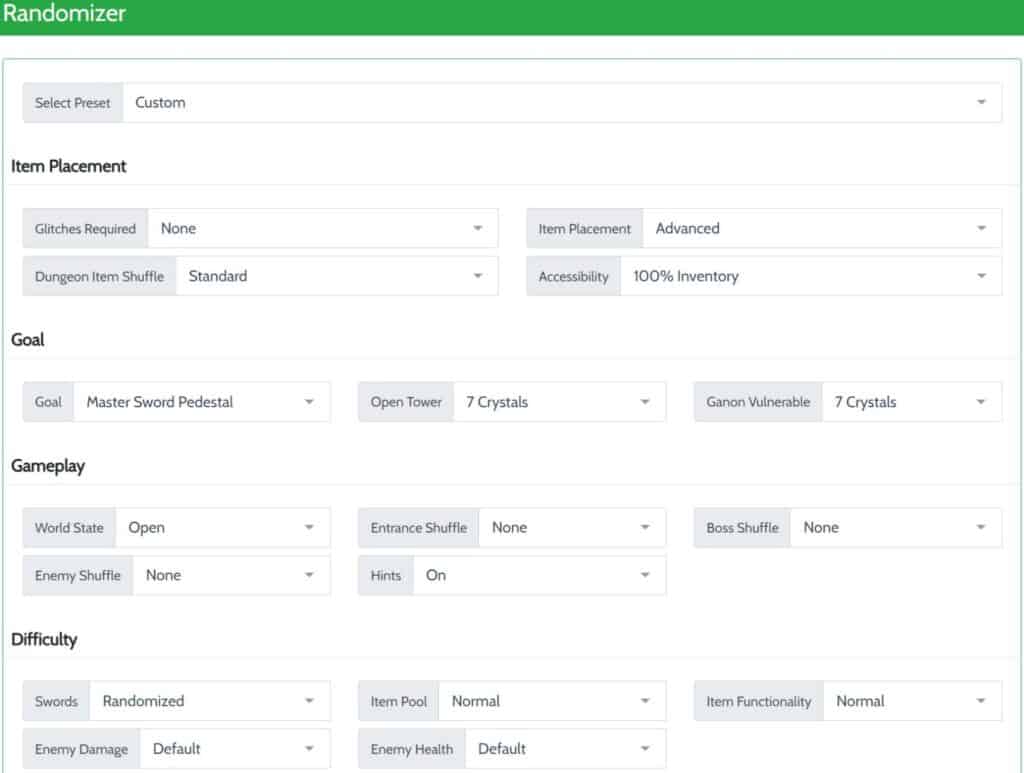Image resolution: width=1024 pixels, height=773 pixels.
Task: Expand the Entrance Shuffle dropdown
Action: [x=572, y=528]
